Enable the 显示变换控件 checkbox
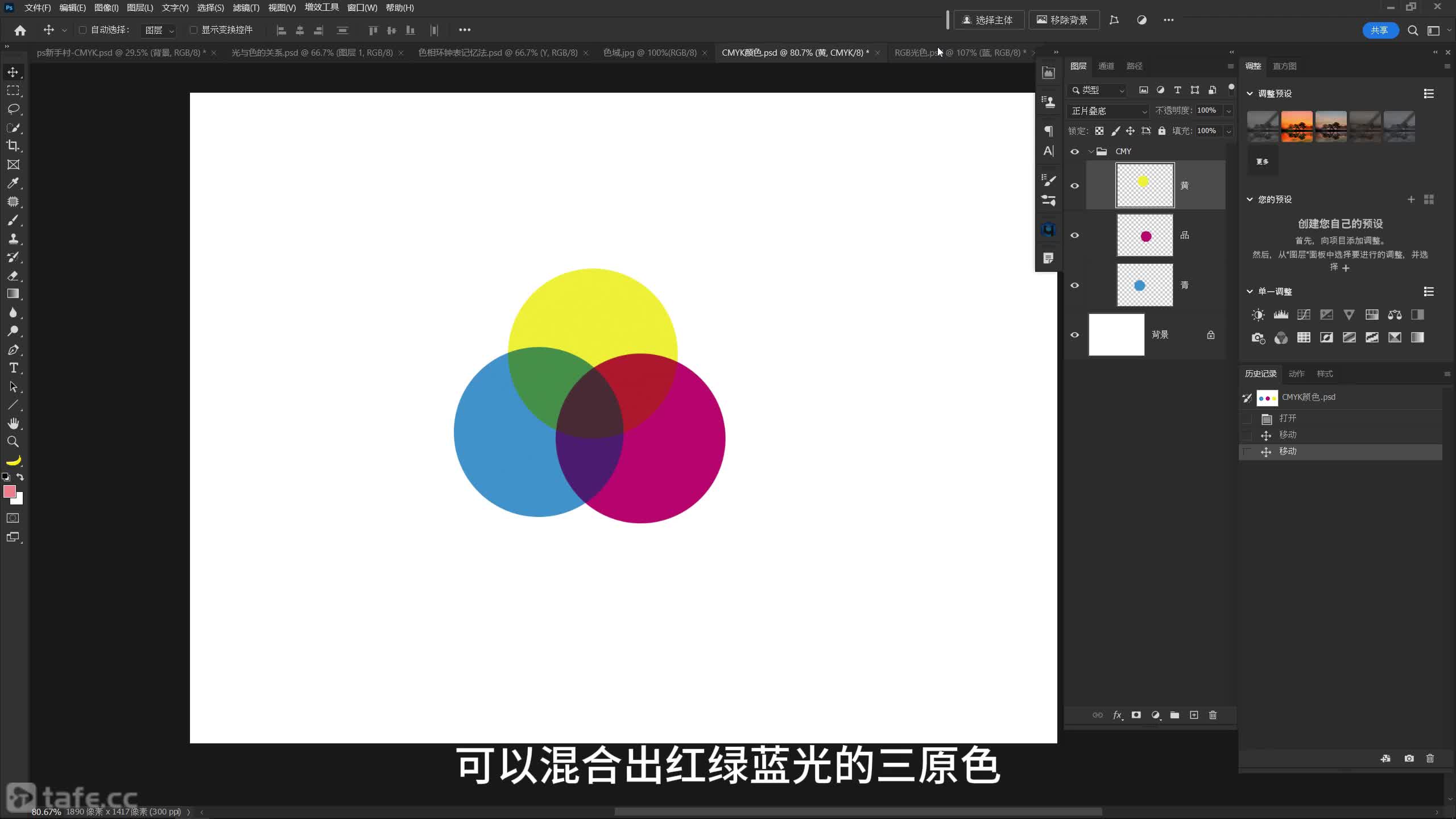 193,30
